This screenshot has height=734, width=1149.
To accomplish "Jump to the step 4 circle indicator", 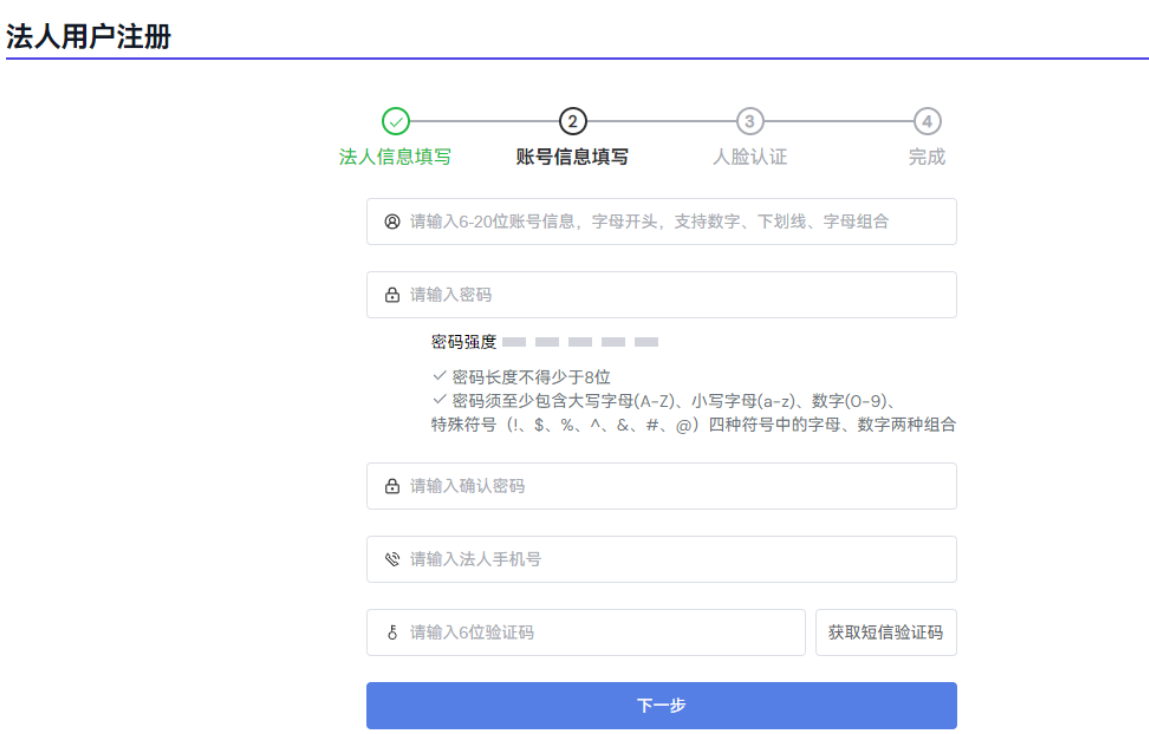I will tap(927, 122).
